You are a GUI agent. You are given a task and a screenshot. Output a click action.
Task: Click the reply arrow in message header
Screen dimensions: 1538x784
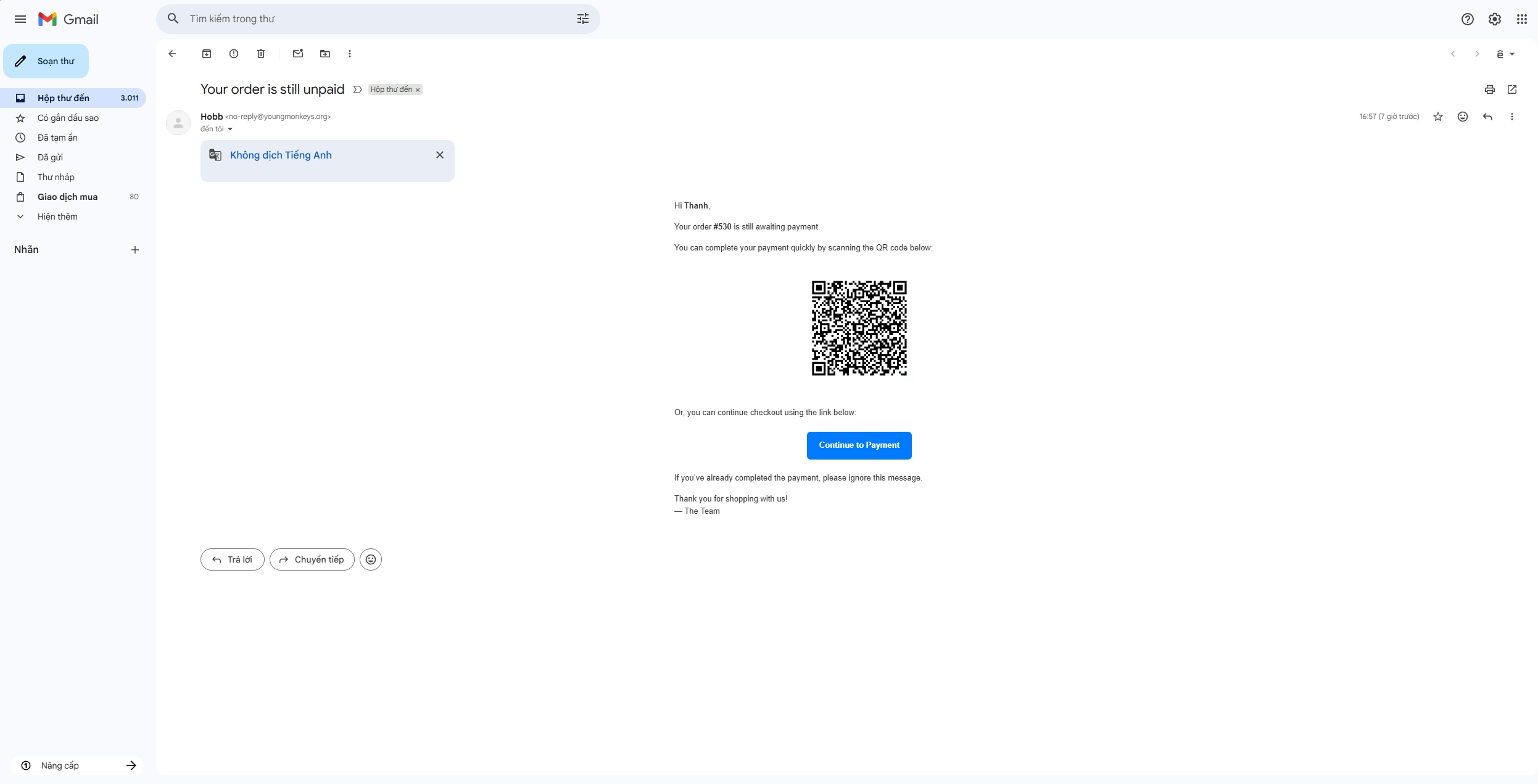1487,117
